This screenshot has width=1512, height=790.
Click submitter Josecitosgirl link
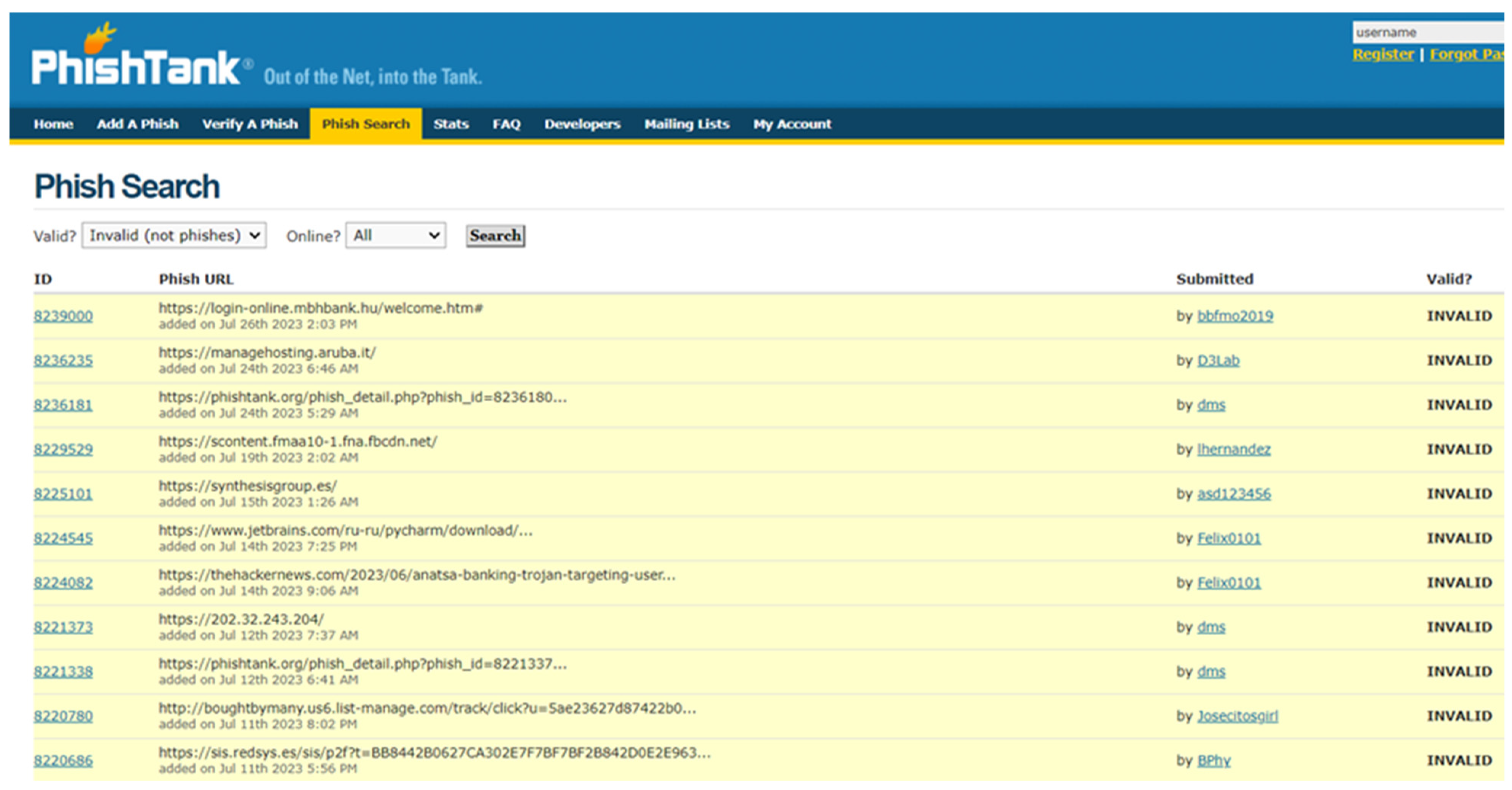click(1237, 716)
